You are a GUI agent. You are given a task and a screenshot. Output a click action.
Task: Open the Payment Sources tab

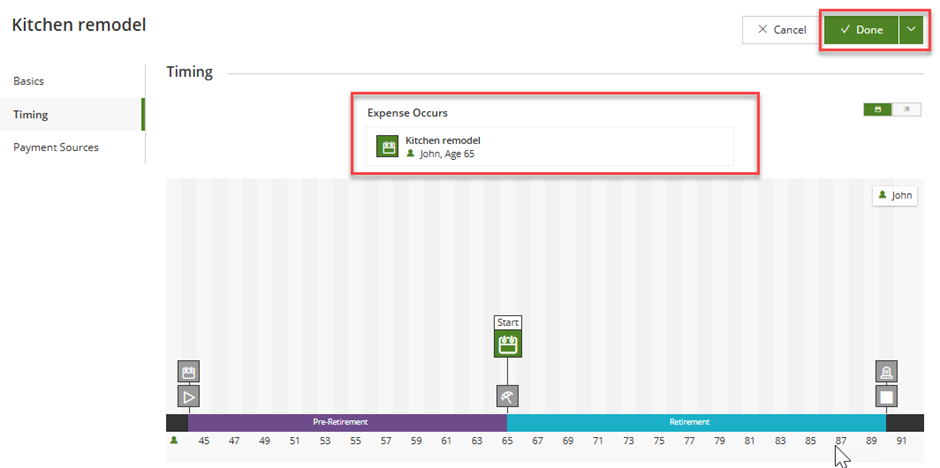point(56,147)
